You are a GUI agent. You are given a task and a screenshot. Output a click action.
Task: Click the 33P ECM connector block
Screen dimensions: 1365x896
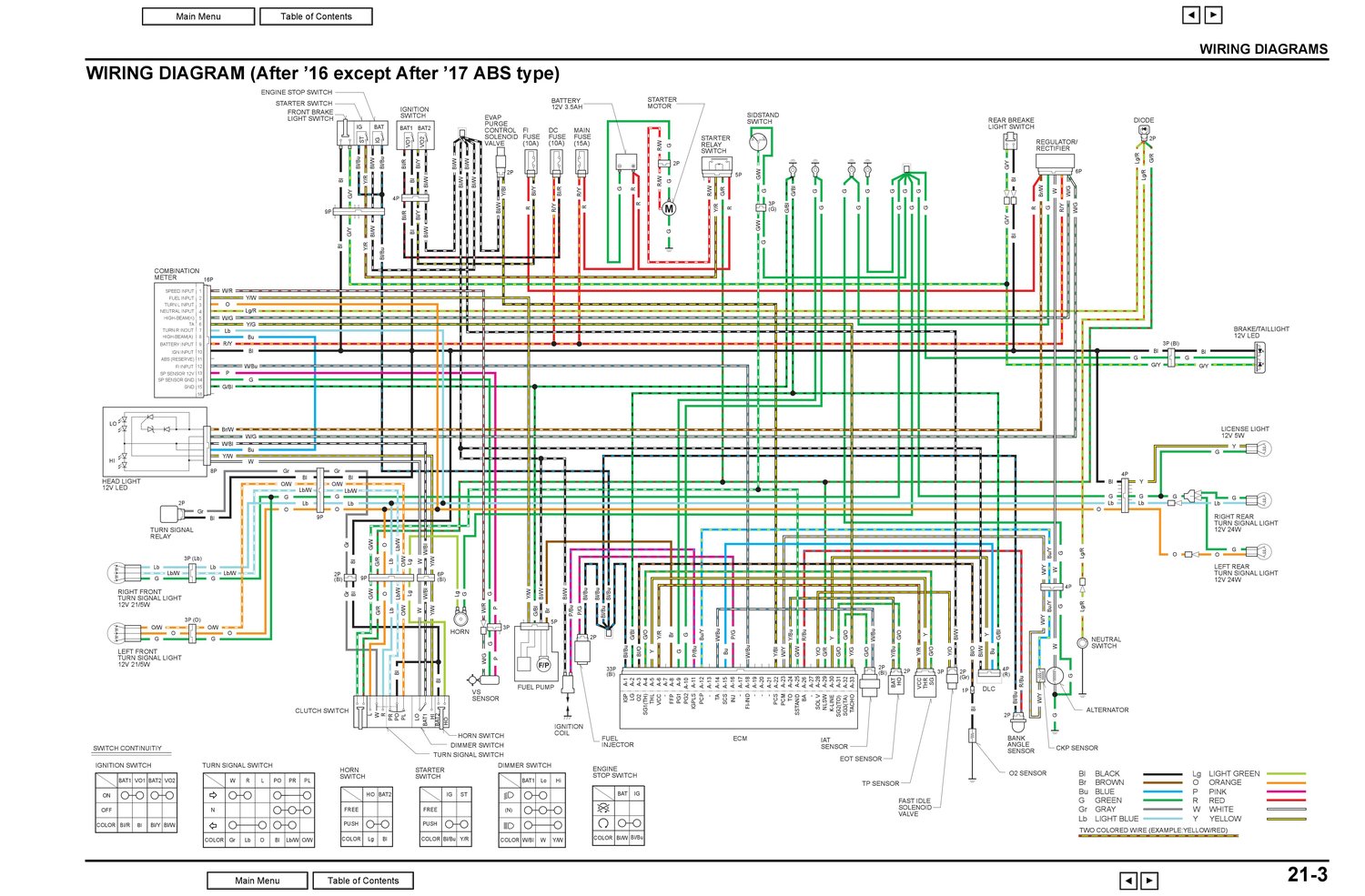738,697
